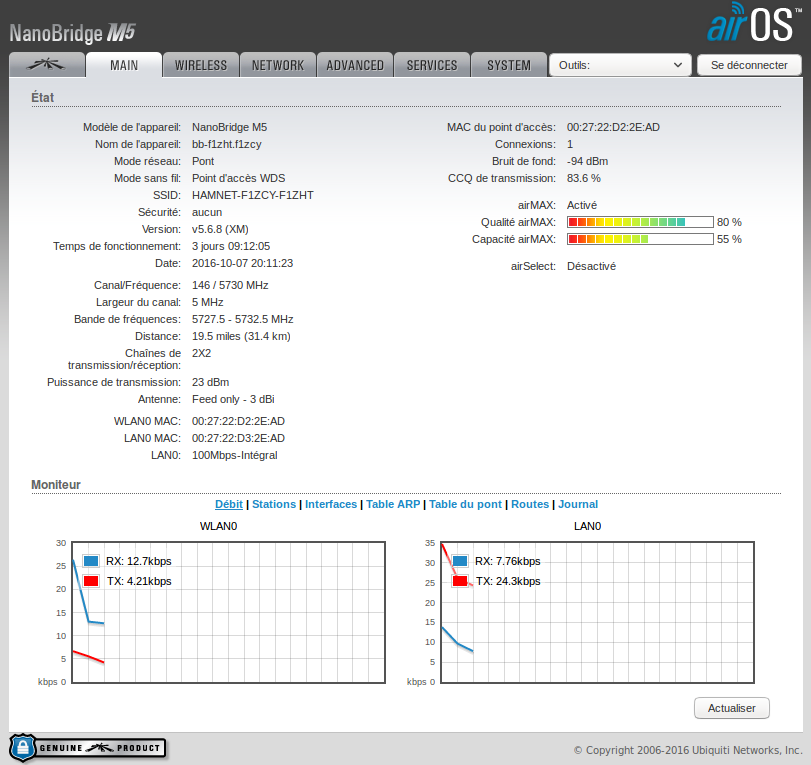
Task: Click WLAN0 TX red legend swatch
Action: [91, 581]
